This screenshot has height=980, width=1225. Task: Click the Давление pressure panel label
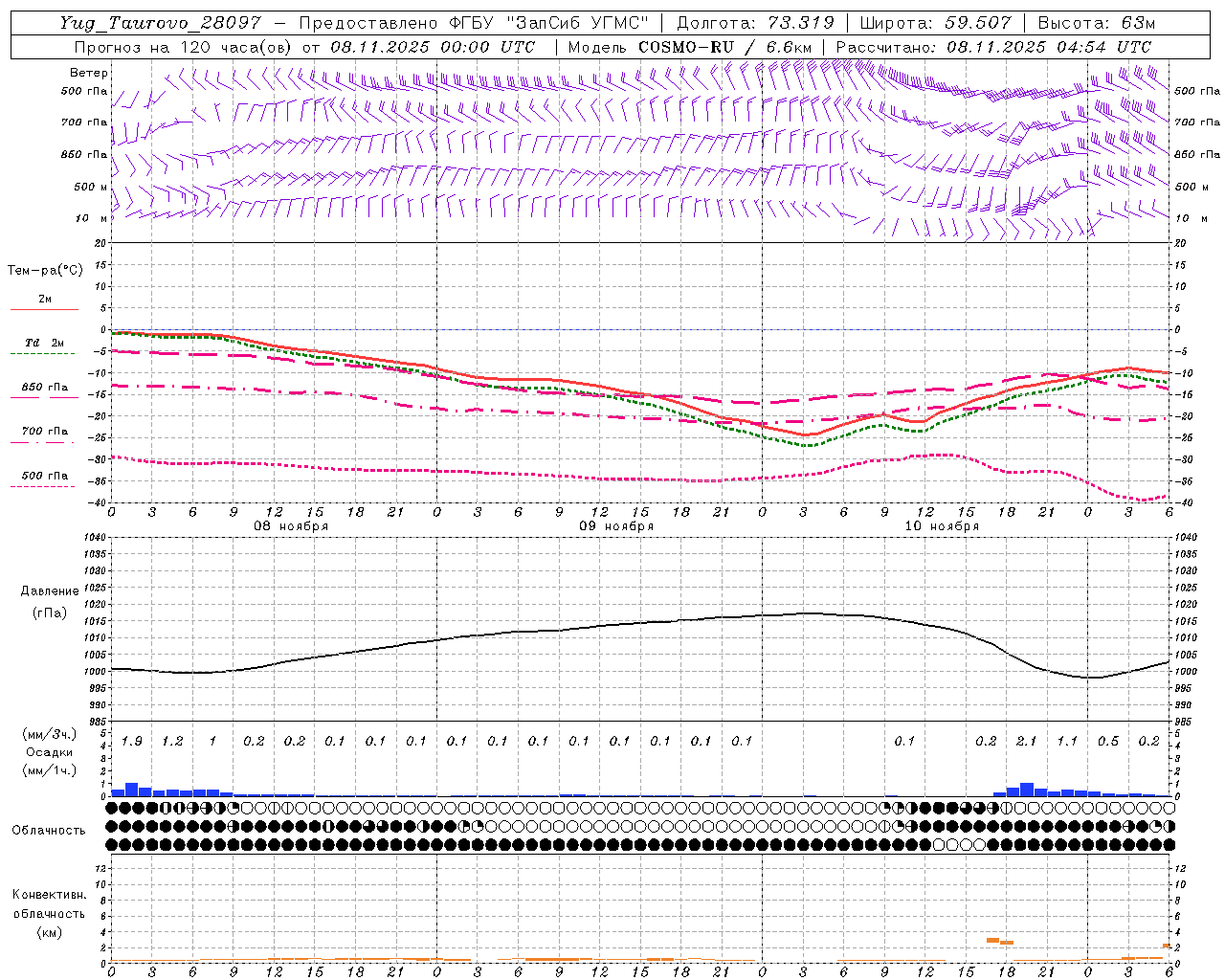click(x=50, y=591)
